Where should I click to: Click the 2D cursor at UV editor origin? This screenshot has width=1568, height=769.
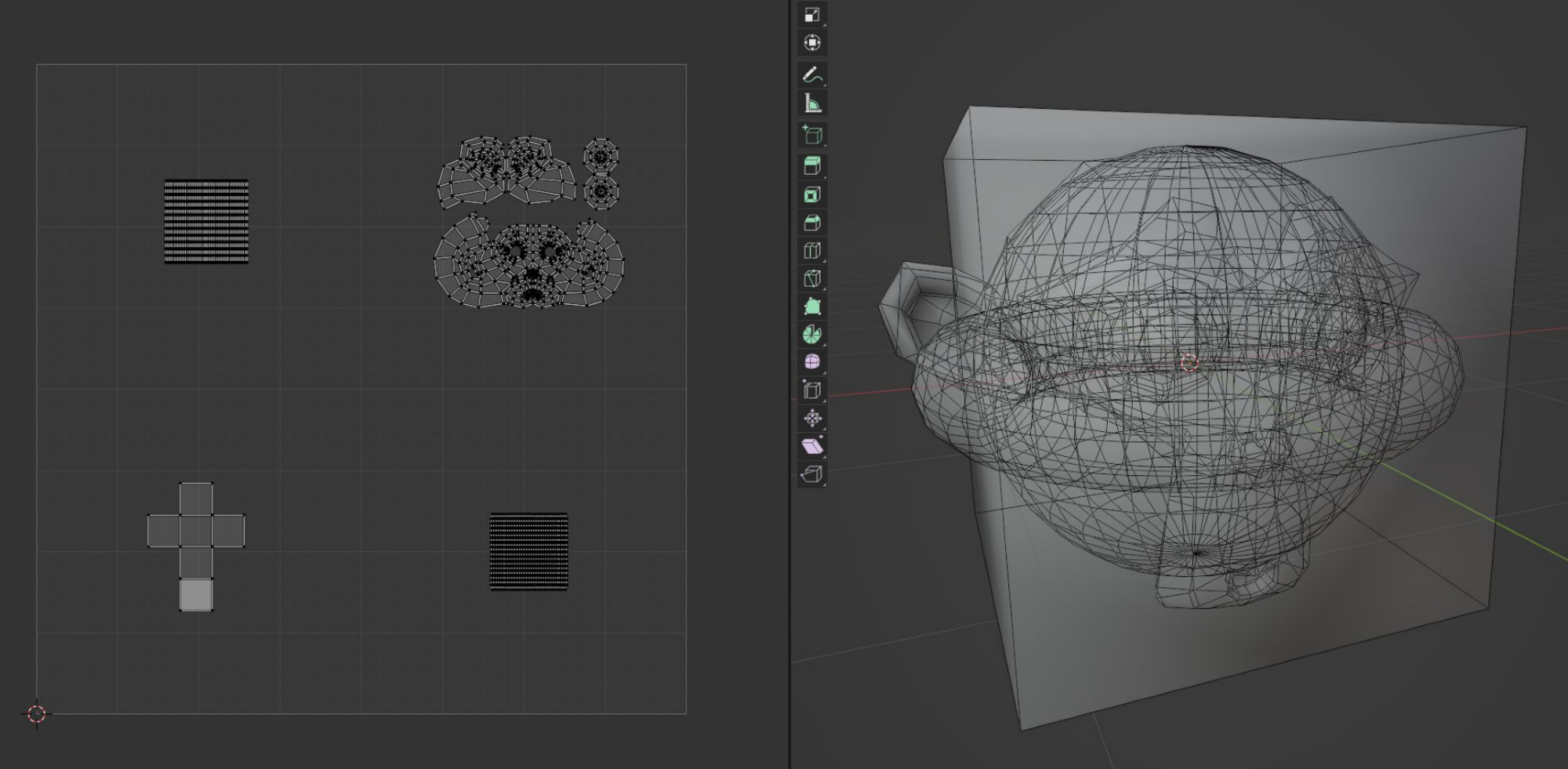click(37, 713)
